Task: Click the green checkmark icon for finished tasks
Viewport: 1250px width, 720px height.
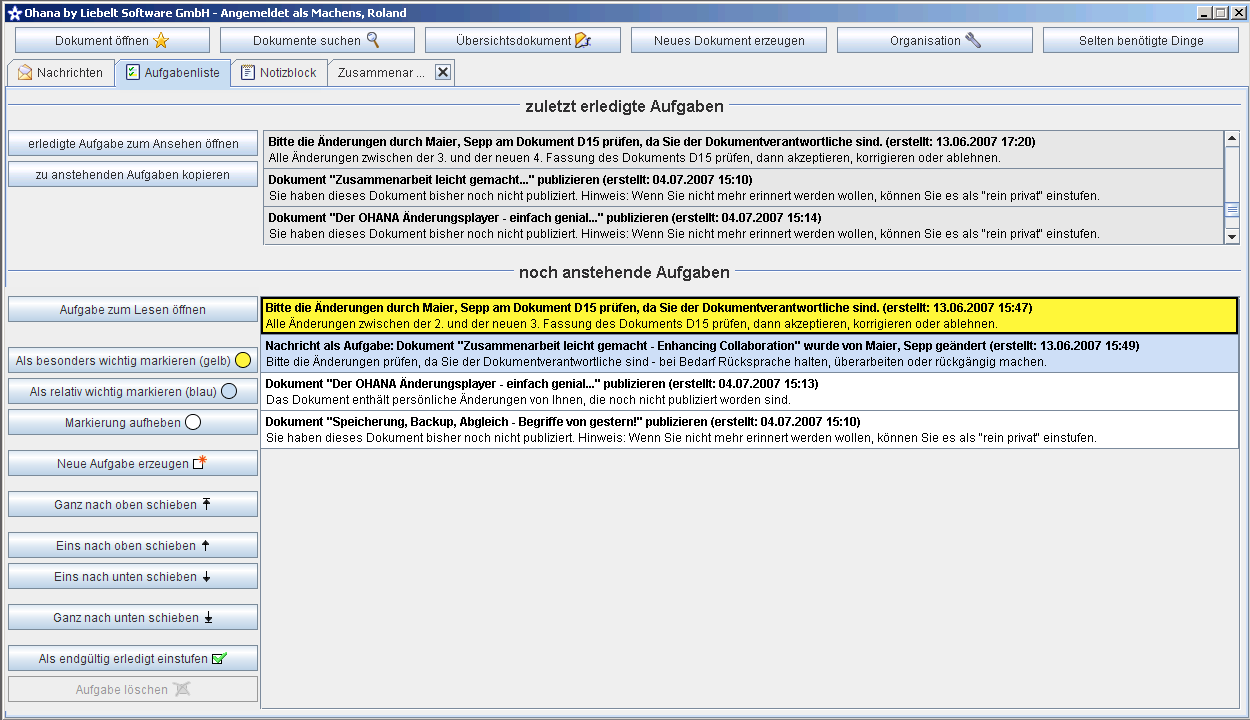Action: (220, 659)
